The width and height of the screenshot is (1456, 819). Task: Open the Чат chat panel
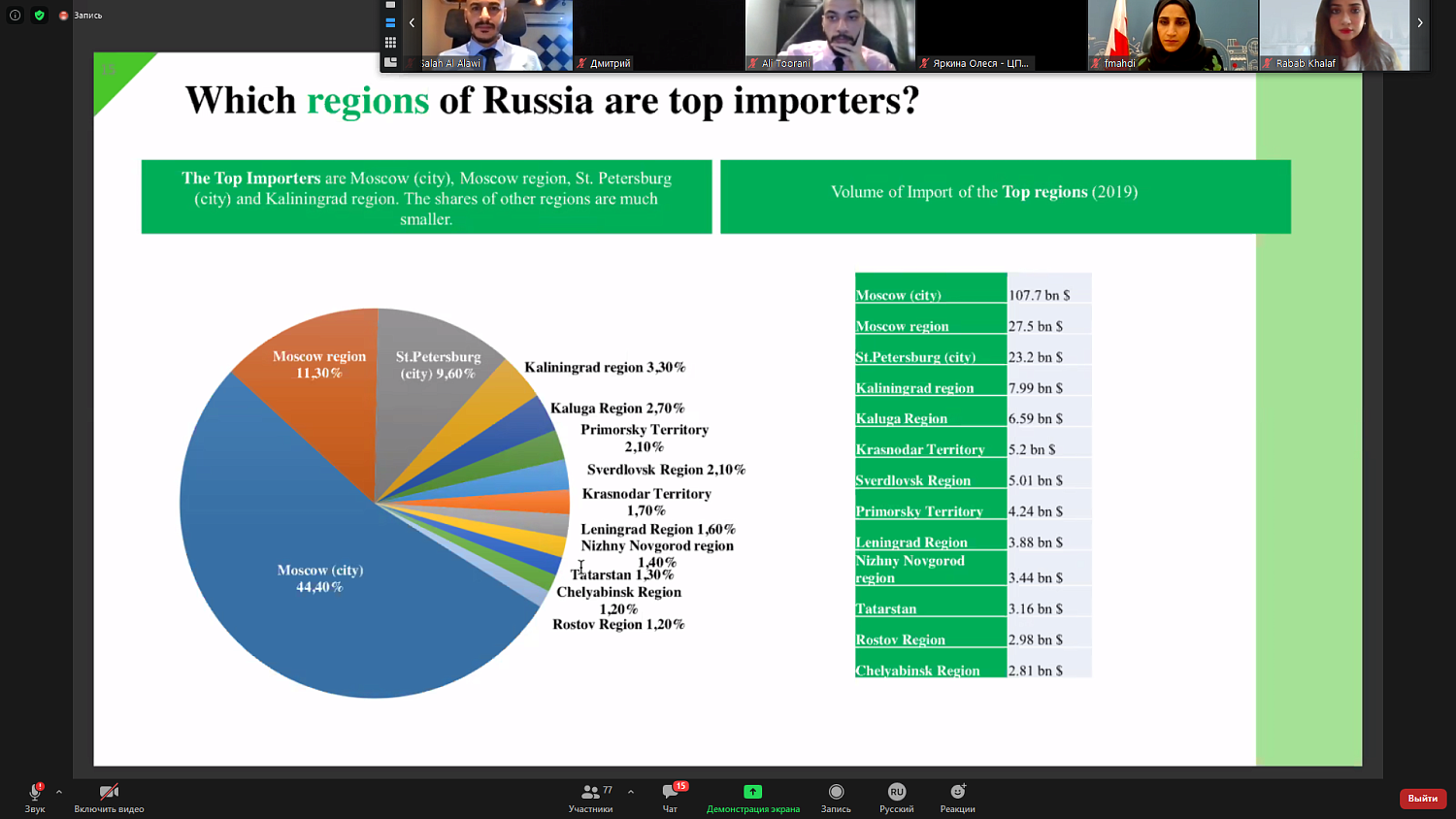tap(670, 798)
